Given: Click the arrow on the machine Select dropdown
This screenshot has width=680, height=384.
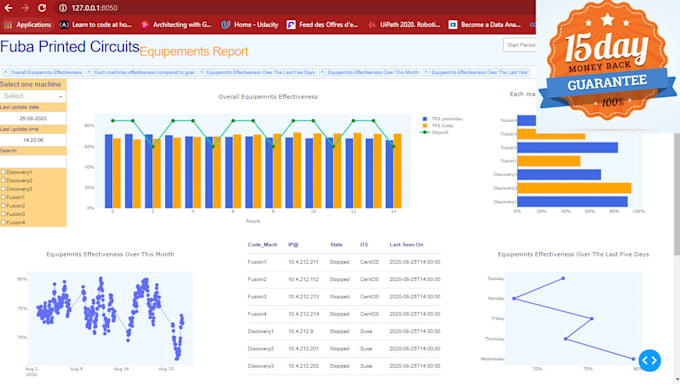Looking at the screenshot, I should point(61,96).
